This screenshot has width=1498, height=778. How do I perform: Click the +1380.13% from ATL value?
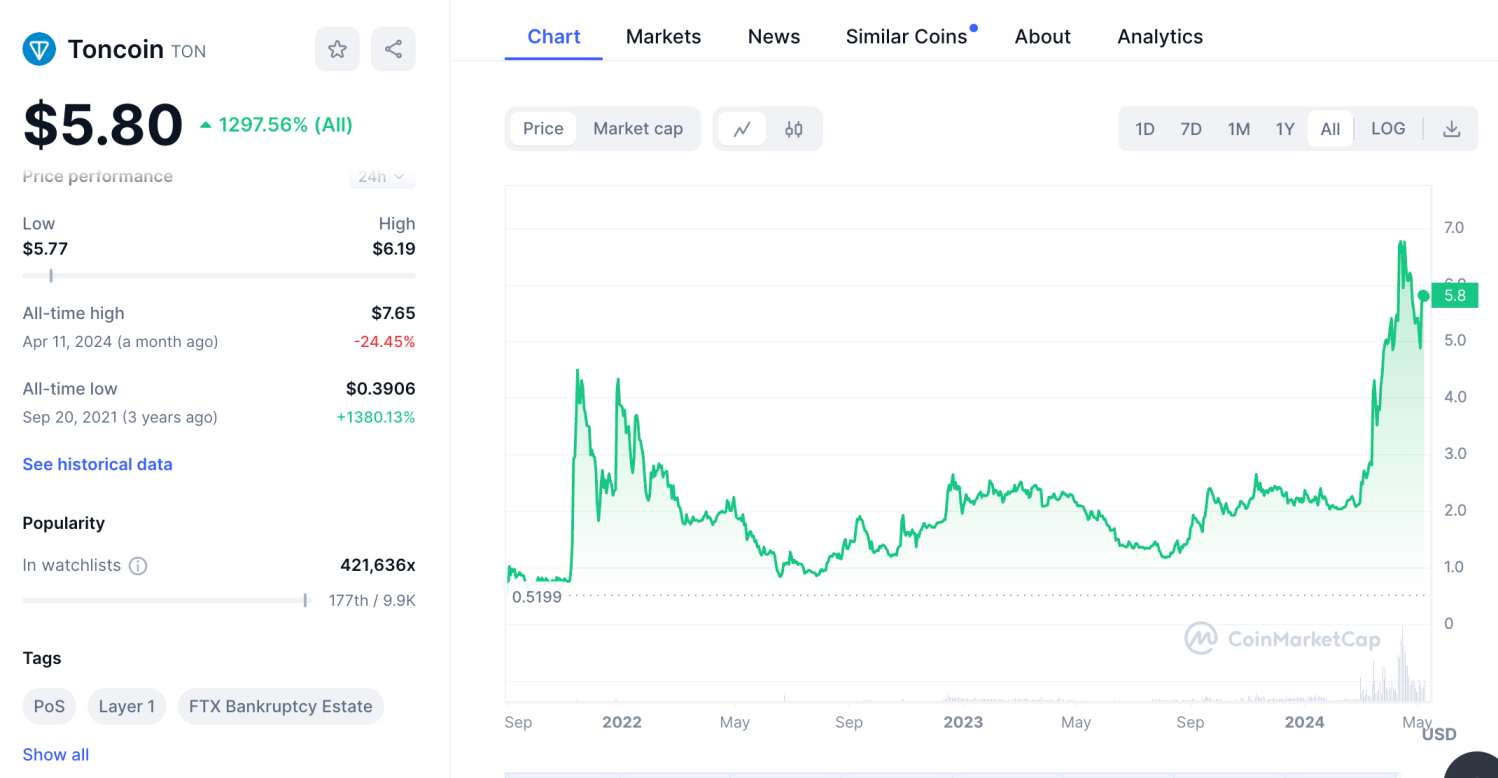point(376,417)
